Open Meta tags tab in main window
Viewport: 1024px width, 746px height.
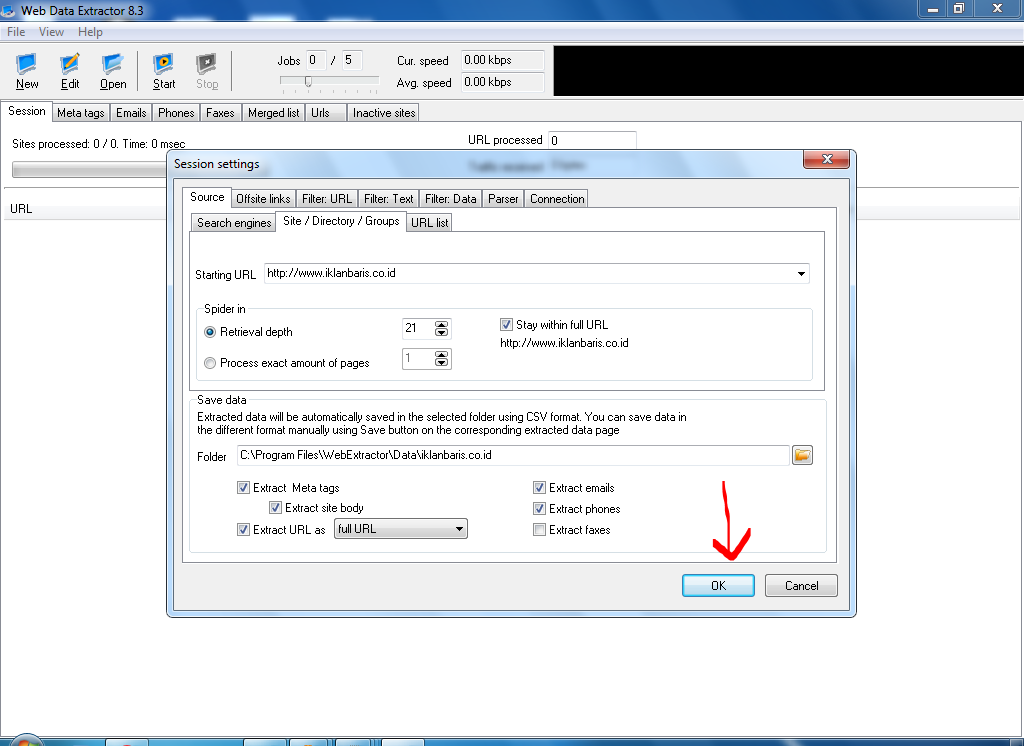point(80,113)
